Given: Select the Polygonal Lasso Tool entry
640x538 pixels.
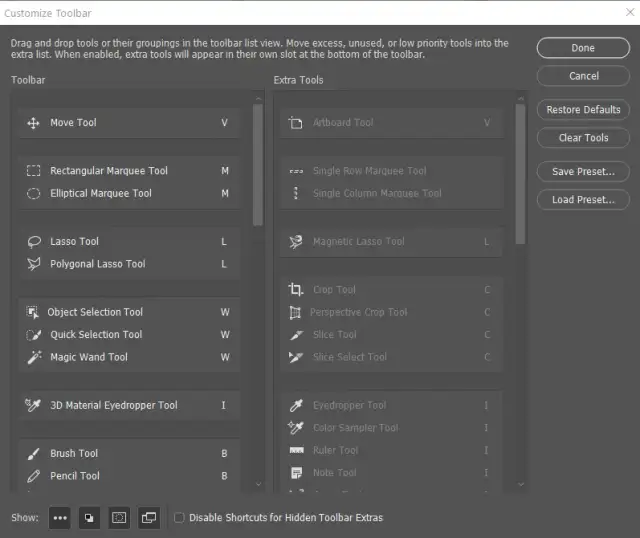Looking at the screenshot, I should tap(98, 264).
